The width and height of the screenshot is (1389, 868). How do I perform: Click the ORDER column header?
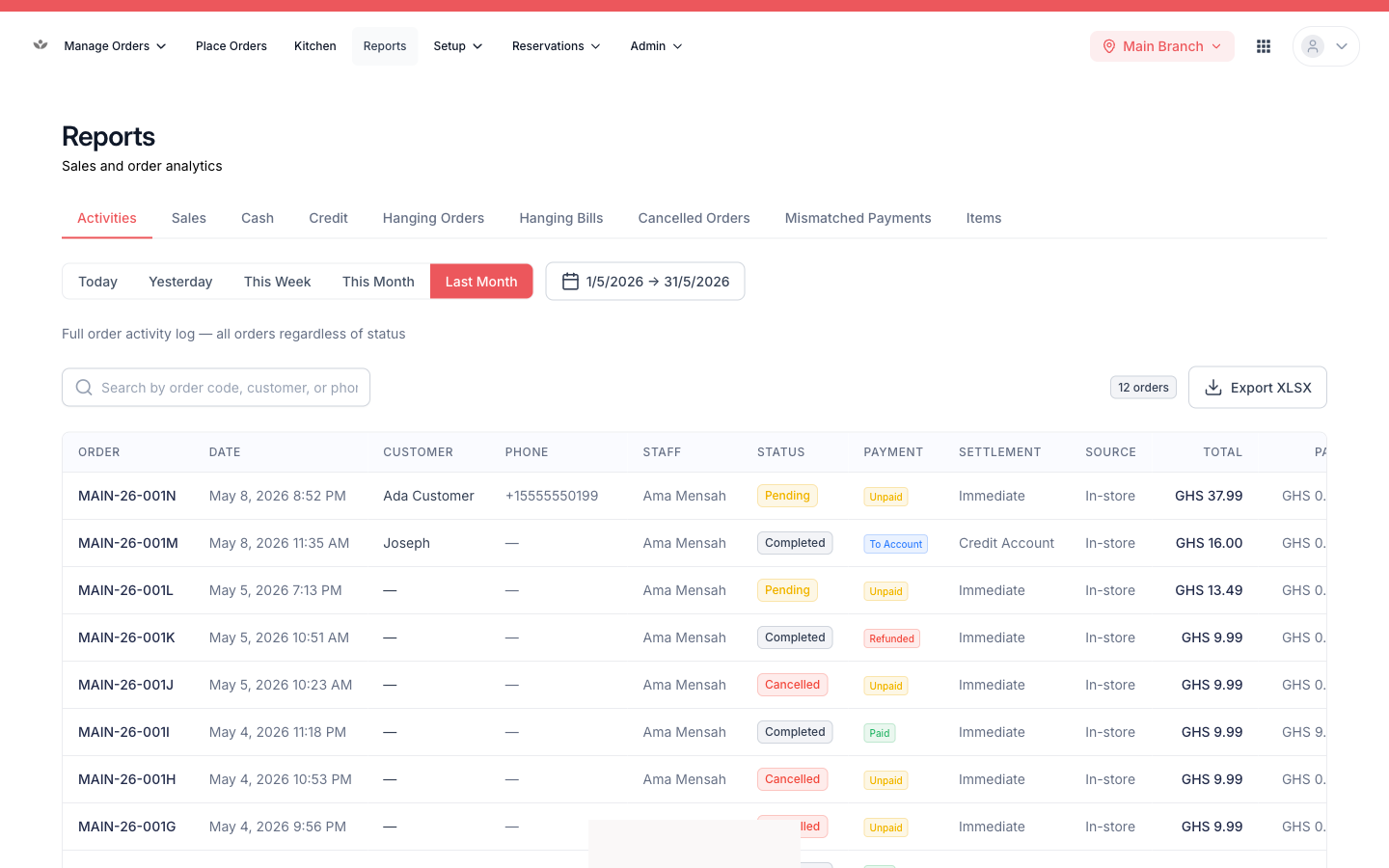click(99, 452)
